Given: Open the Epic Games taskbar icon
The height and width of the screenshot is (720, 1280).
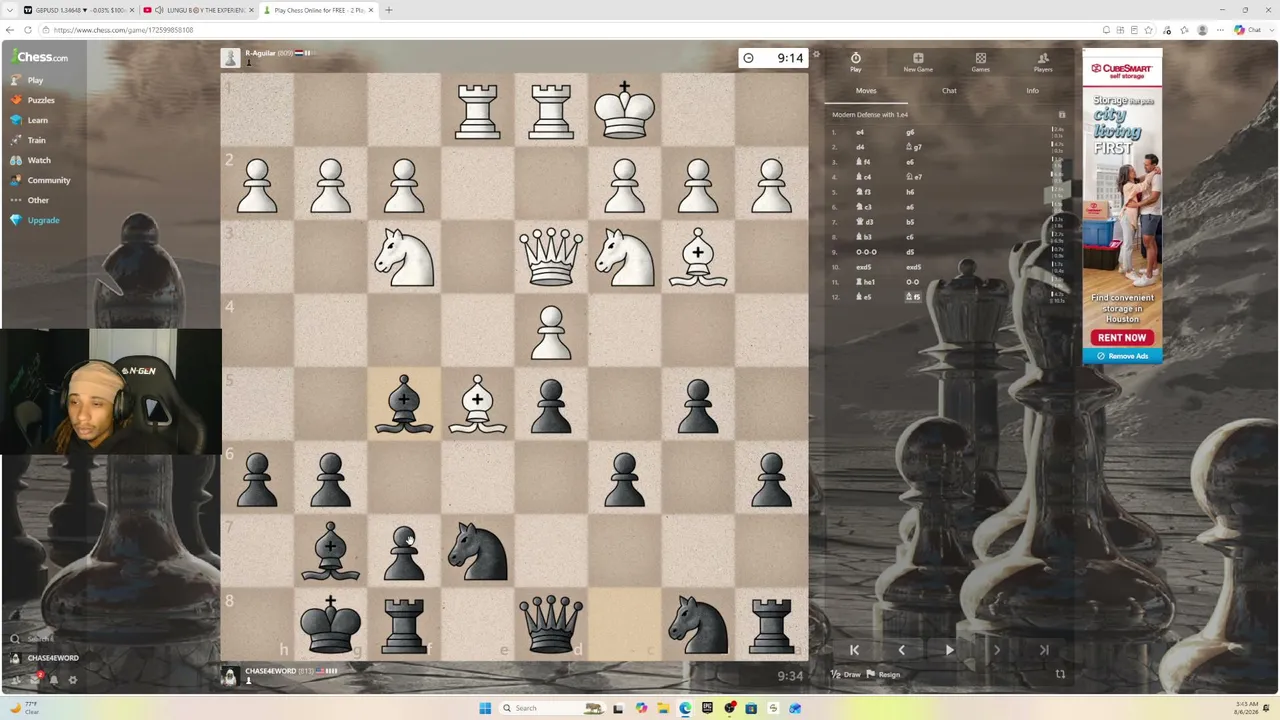Looking at the screenshot, I should click(x=707, y=708).
